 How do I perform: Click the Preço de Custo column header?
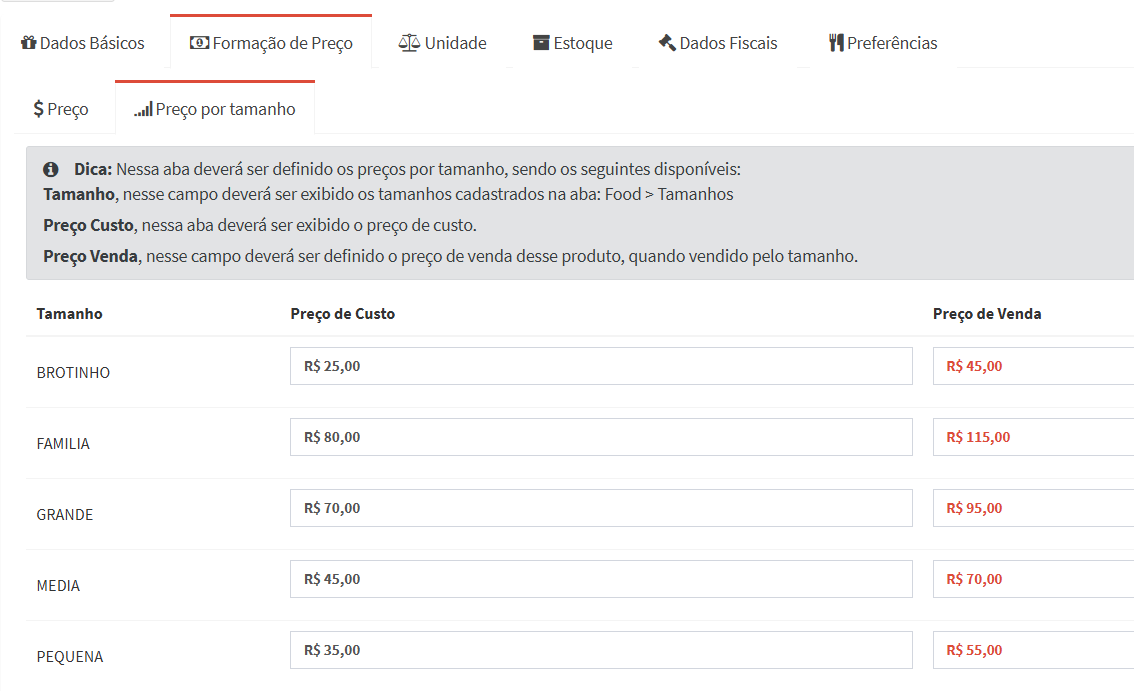[343, 314]
